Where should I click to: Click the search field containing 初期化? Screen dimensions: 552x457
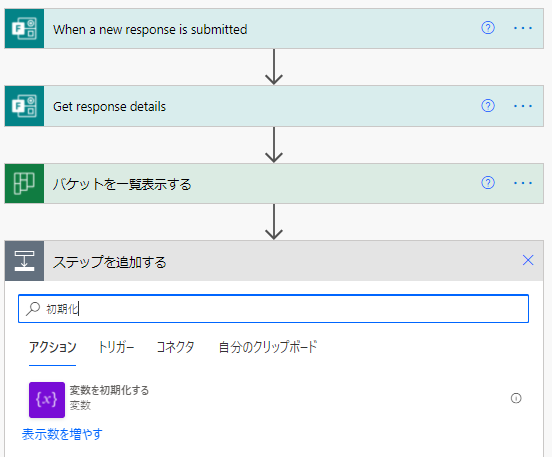tap(274, 309)
